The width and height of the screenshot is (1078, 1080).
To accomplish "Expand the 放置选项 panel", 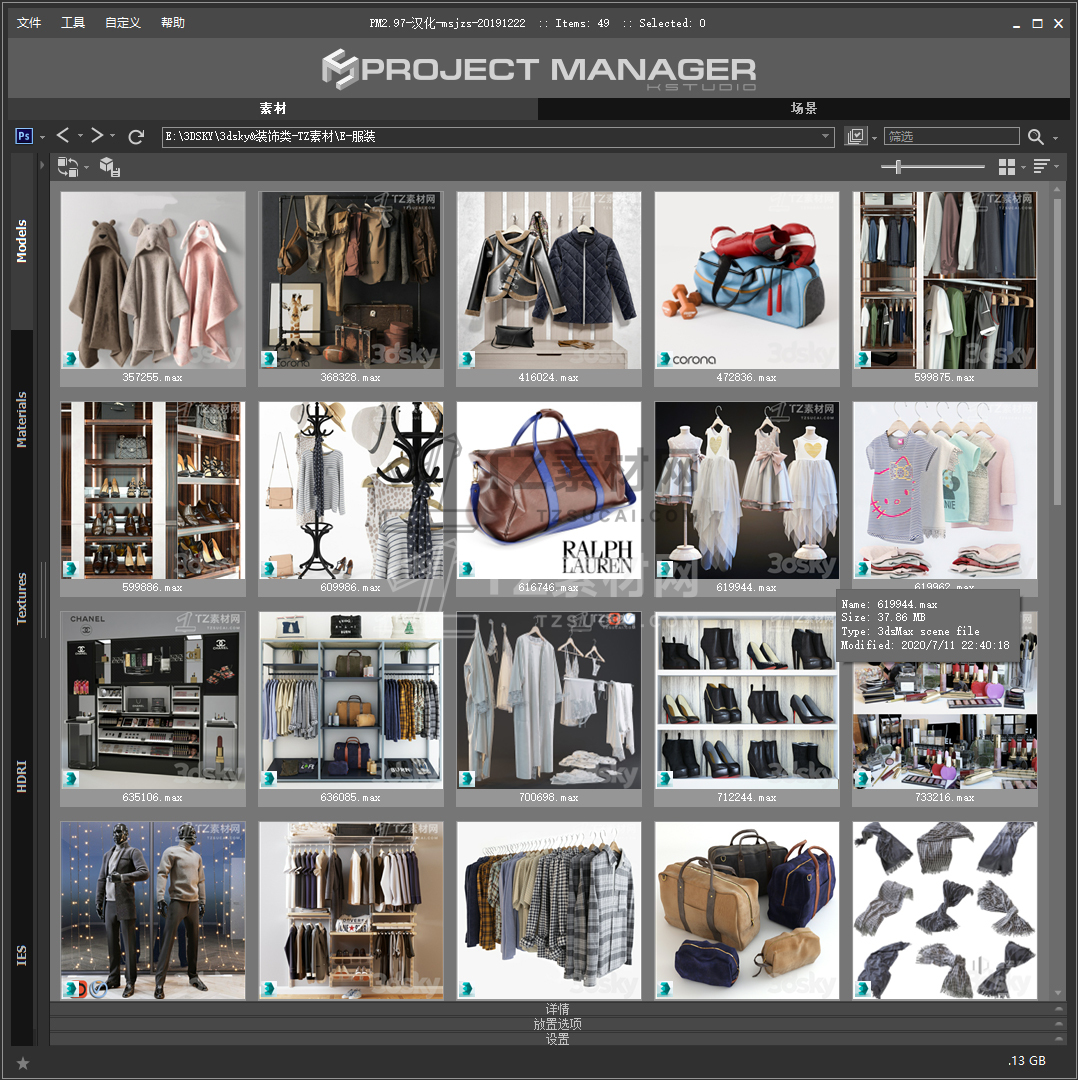I will click(x=557, y=1024).
